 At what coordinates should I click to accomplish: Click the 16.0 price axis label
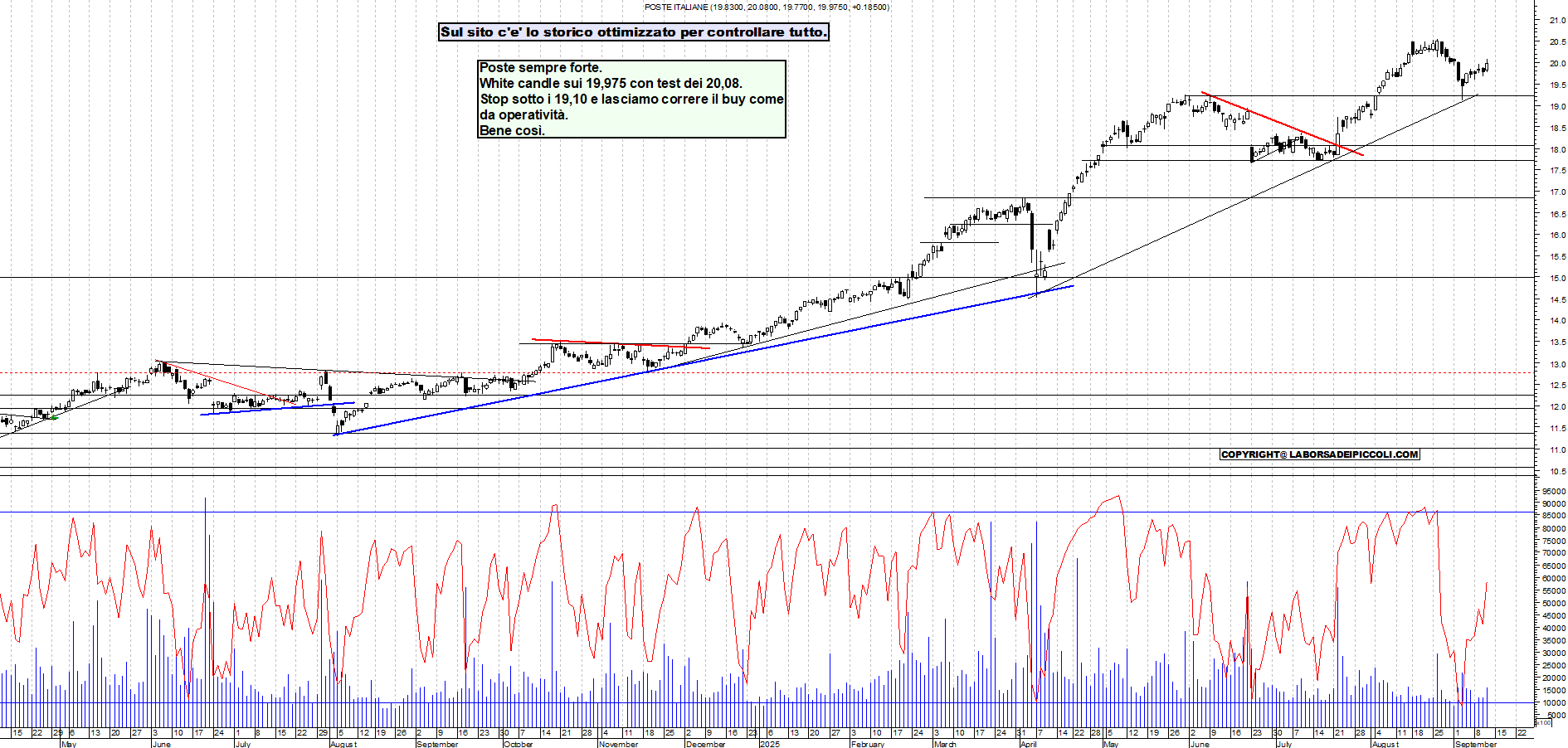coord(1557,236)
